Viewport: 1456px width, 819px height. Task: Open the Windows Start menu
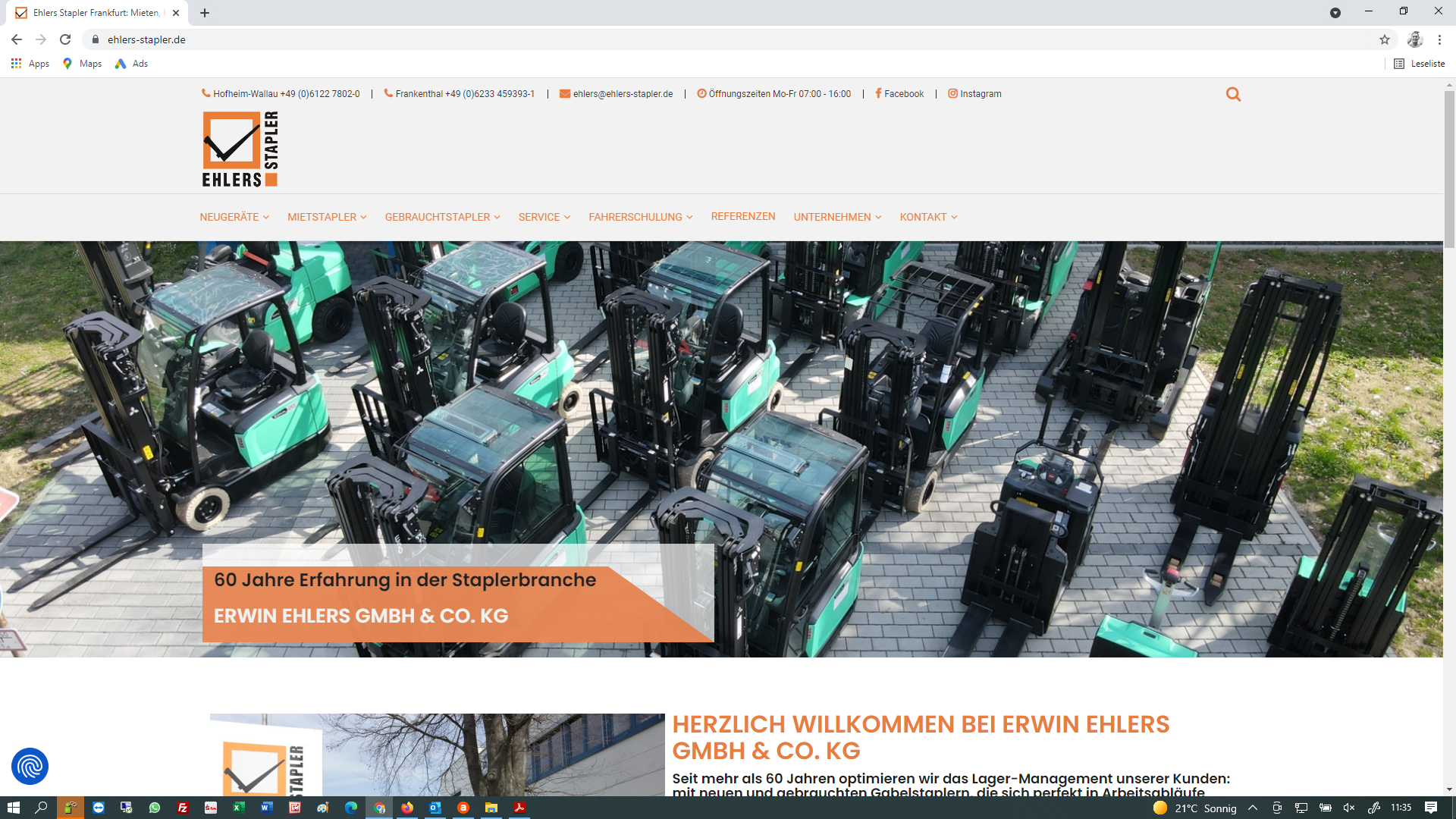pos(13,808)
